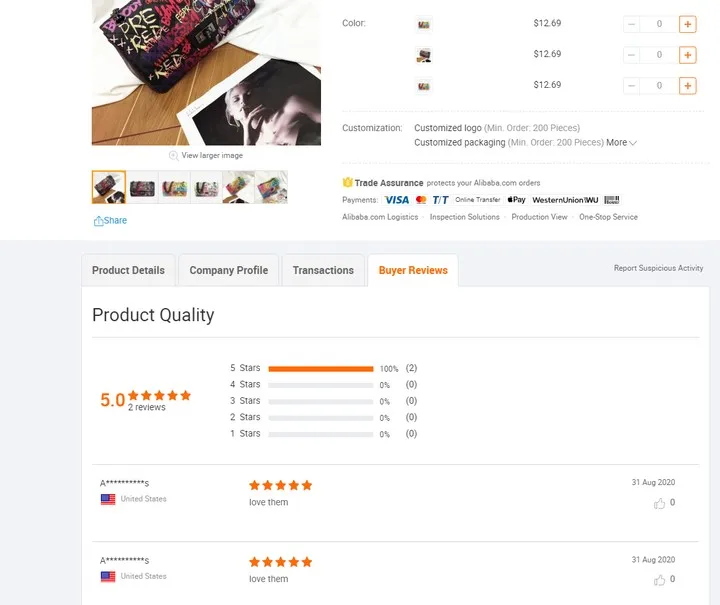Expand More customization options
The width and height of the screenshot is (720, 605).
coord(621,143)
